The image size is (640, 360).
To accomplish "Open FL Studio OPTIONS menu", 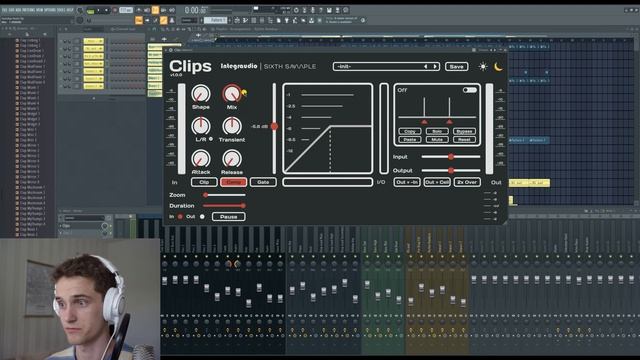I will coord(50,10).
